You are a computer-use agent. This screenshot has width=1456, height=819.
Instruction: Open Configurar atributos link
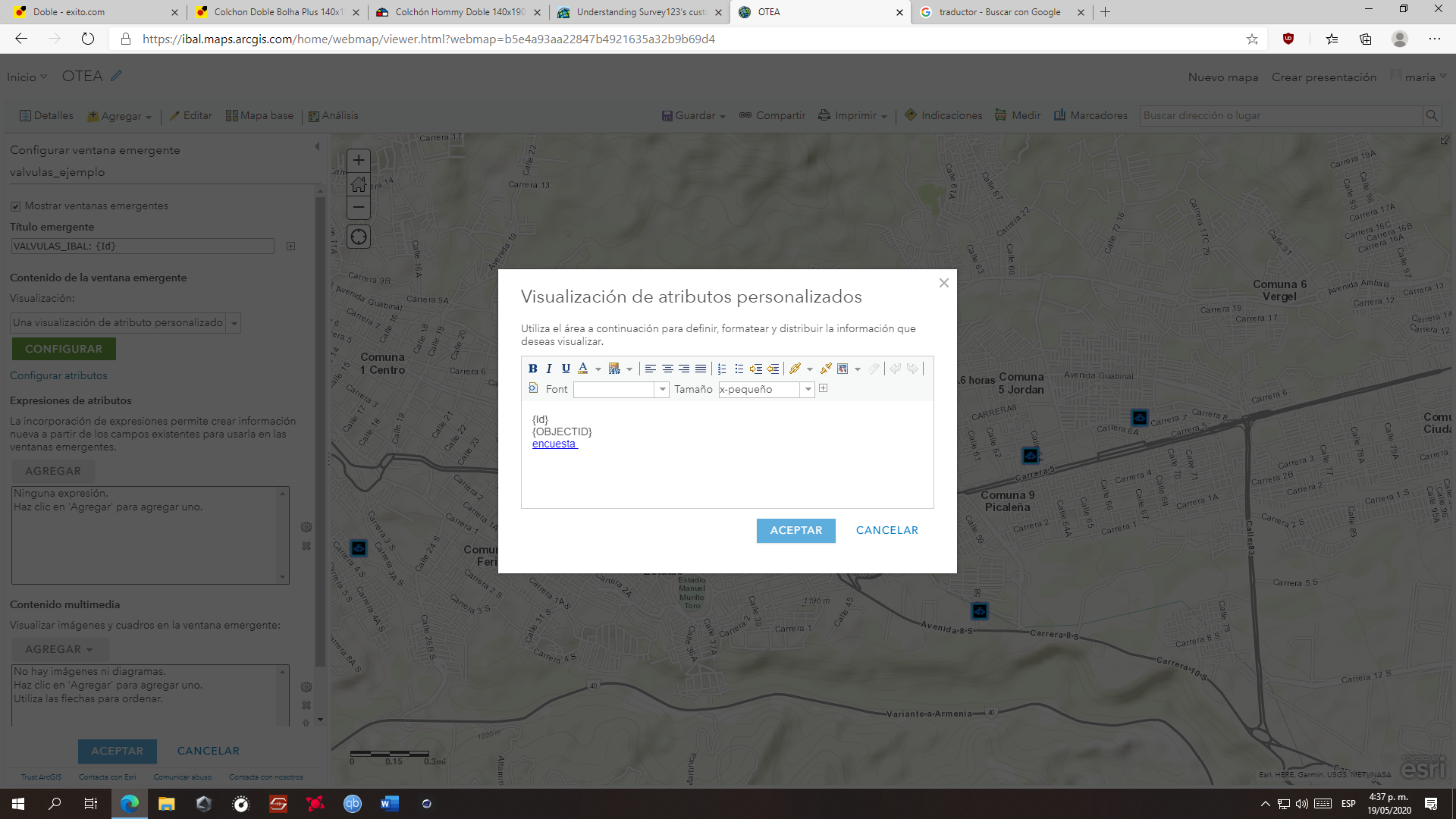pyautogui.click(x=58, y=375)
